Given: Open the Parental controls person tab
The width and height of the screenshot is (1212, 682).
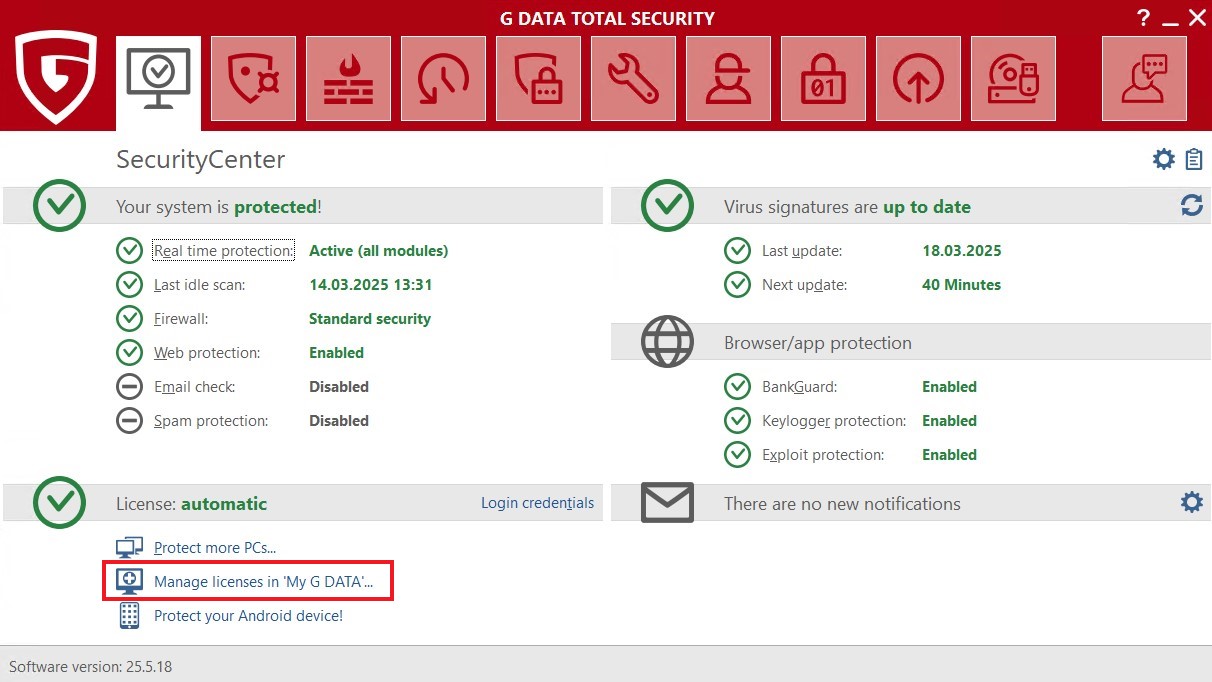Looking at the screenshot, I should 728,79.
